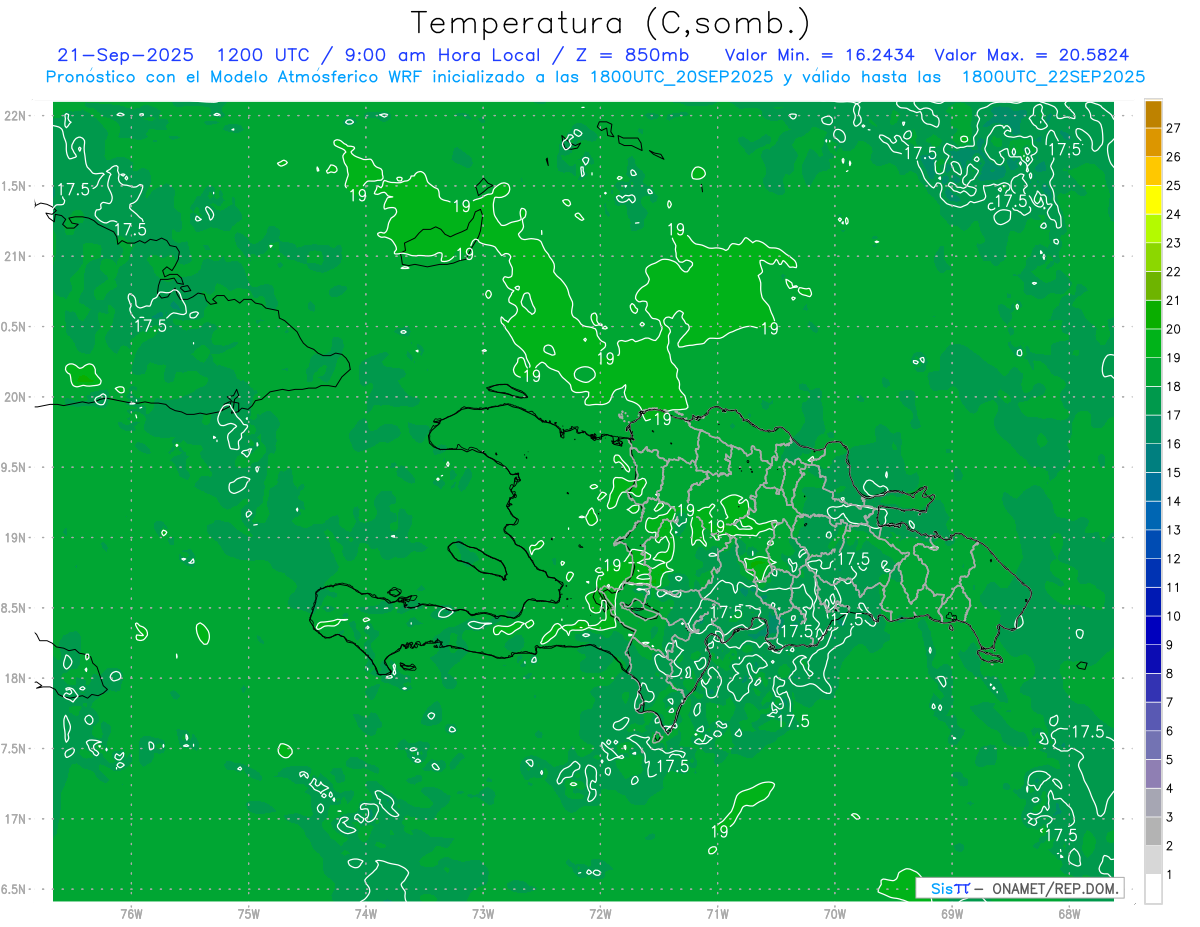Select the brown top swatch of the color scale
This screenshot has height=927, width=1200.
(1153, 114)
